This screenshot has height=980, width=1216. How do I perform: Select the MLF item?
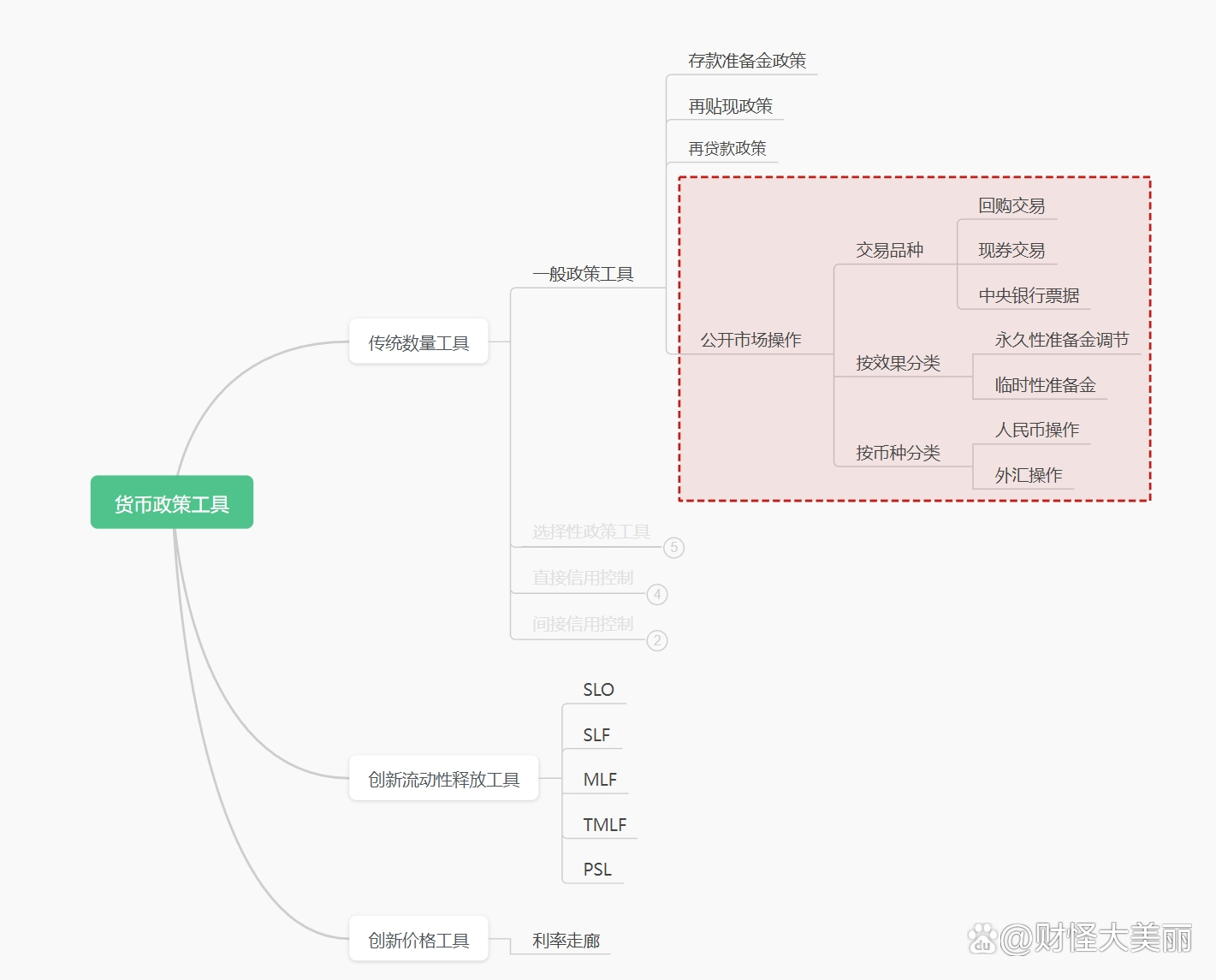click(600, 780)
